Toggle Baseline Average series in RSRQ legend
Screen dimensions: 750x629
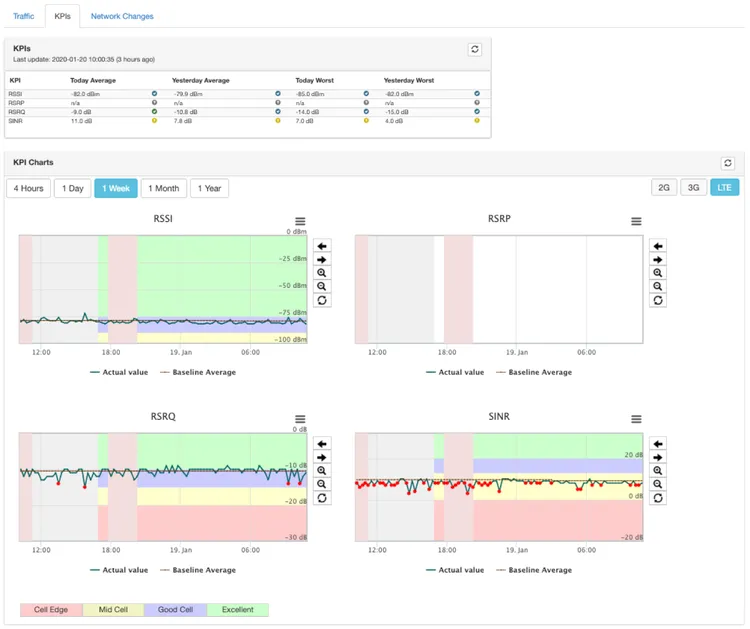[203, 570]
